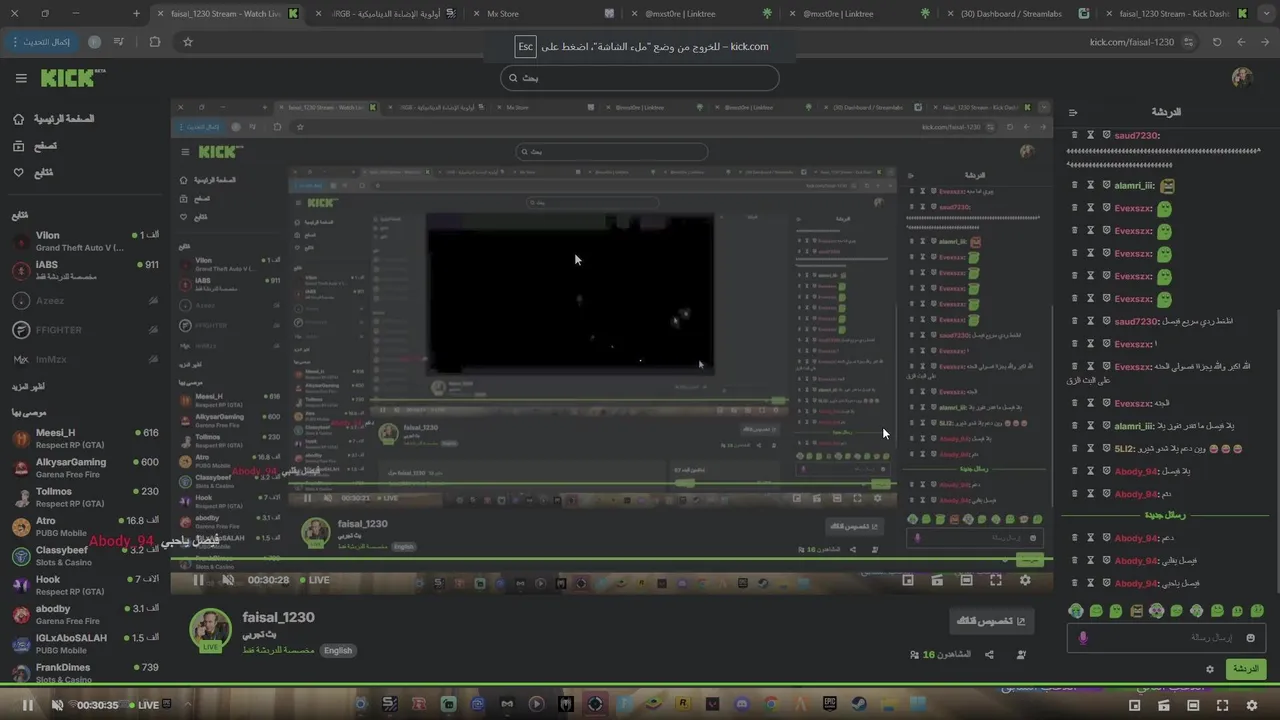Open الصفحة الرئيسية in the Kick sidebar

[x=54, y=119]
